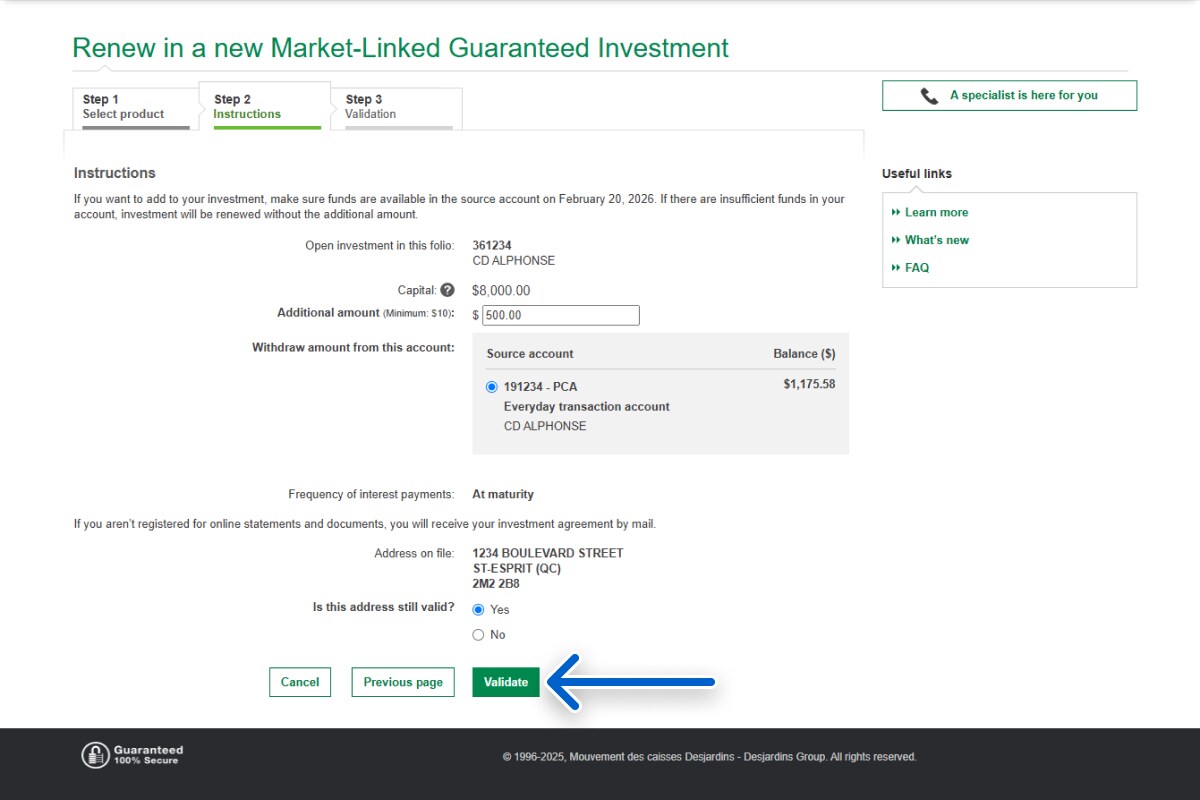This screenshot has height=800, width=1200.
Task: Focus the Additional amount input field
Action: 560,315
